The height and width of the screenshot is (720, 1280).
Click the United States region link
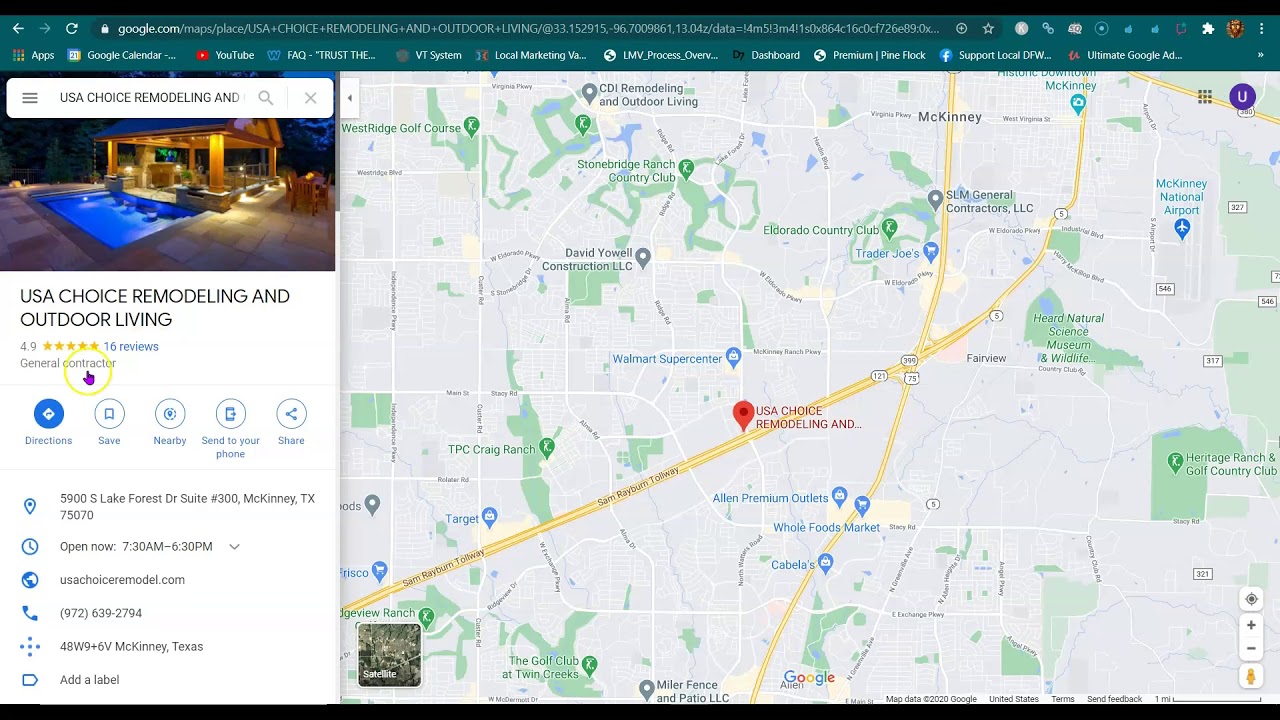(1014, 699)
